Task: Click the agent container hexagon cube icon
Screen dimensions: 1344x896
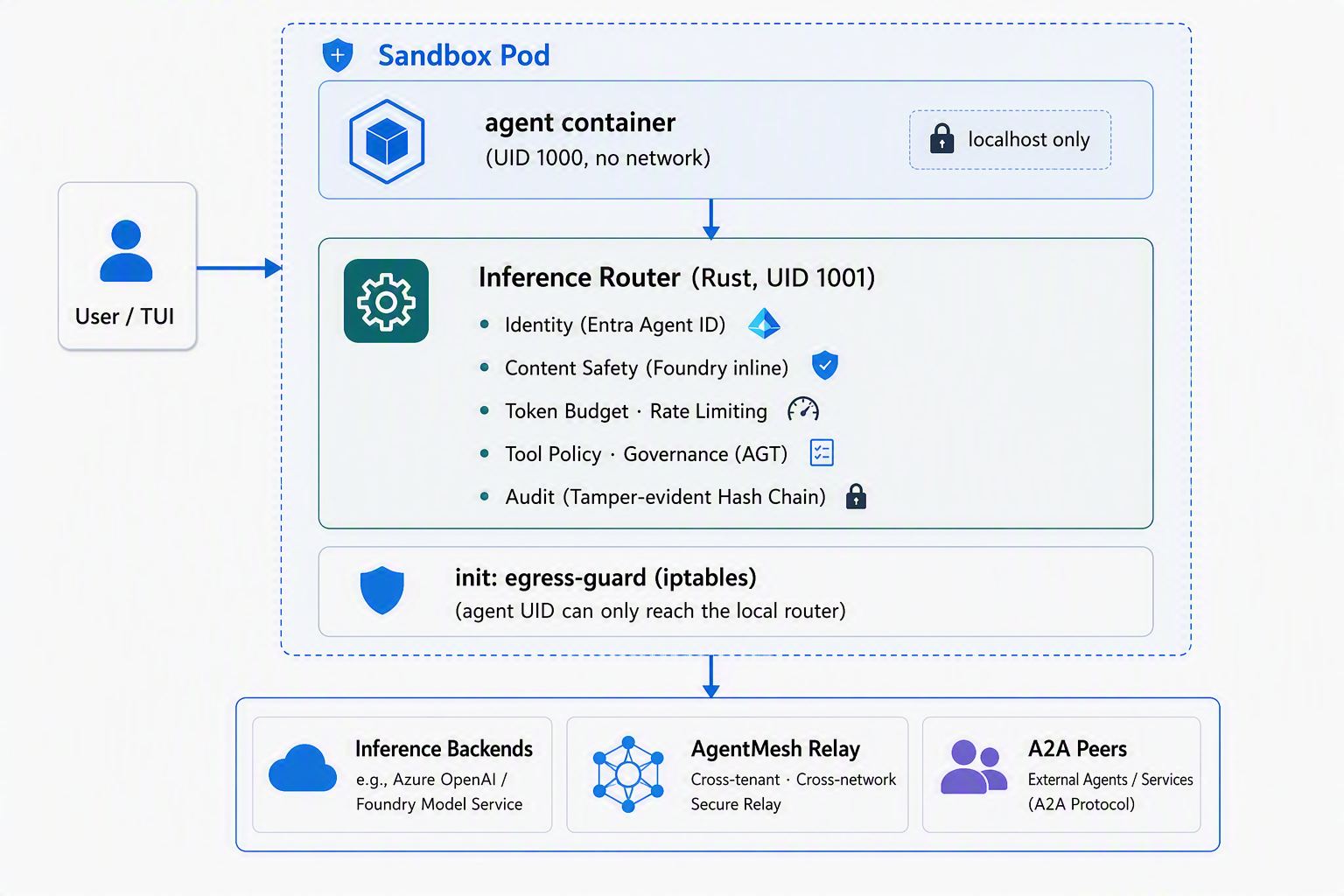Action: [387, 141]
